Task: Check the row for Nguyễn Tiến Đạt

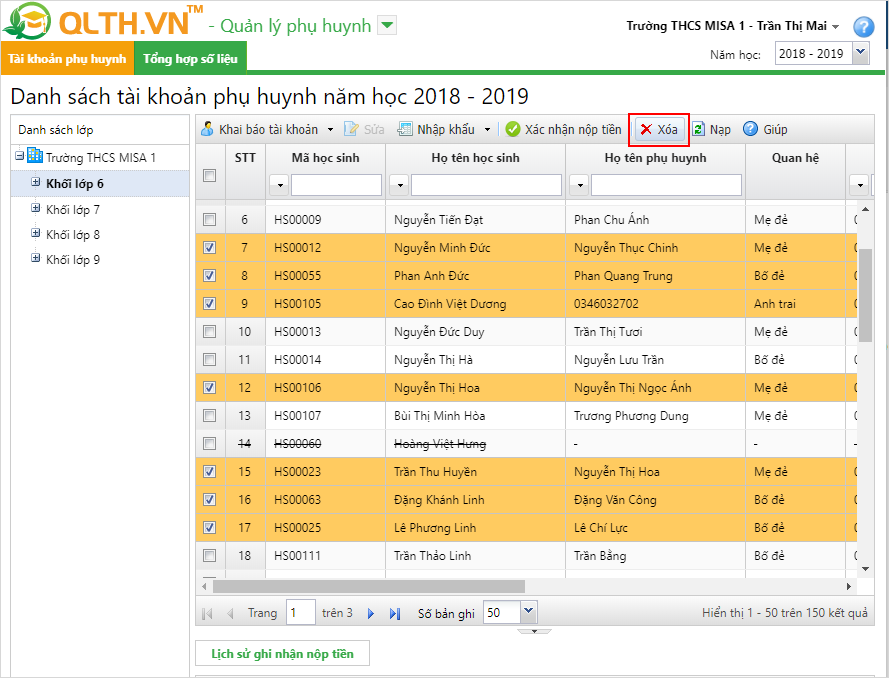Action: pyautogui.click(x=210, y=219)
